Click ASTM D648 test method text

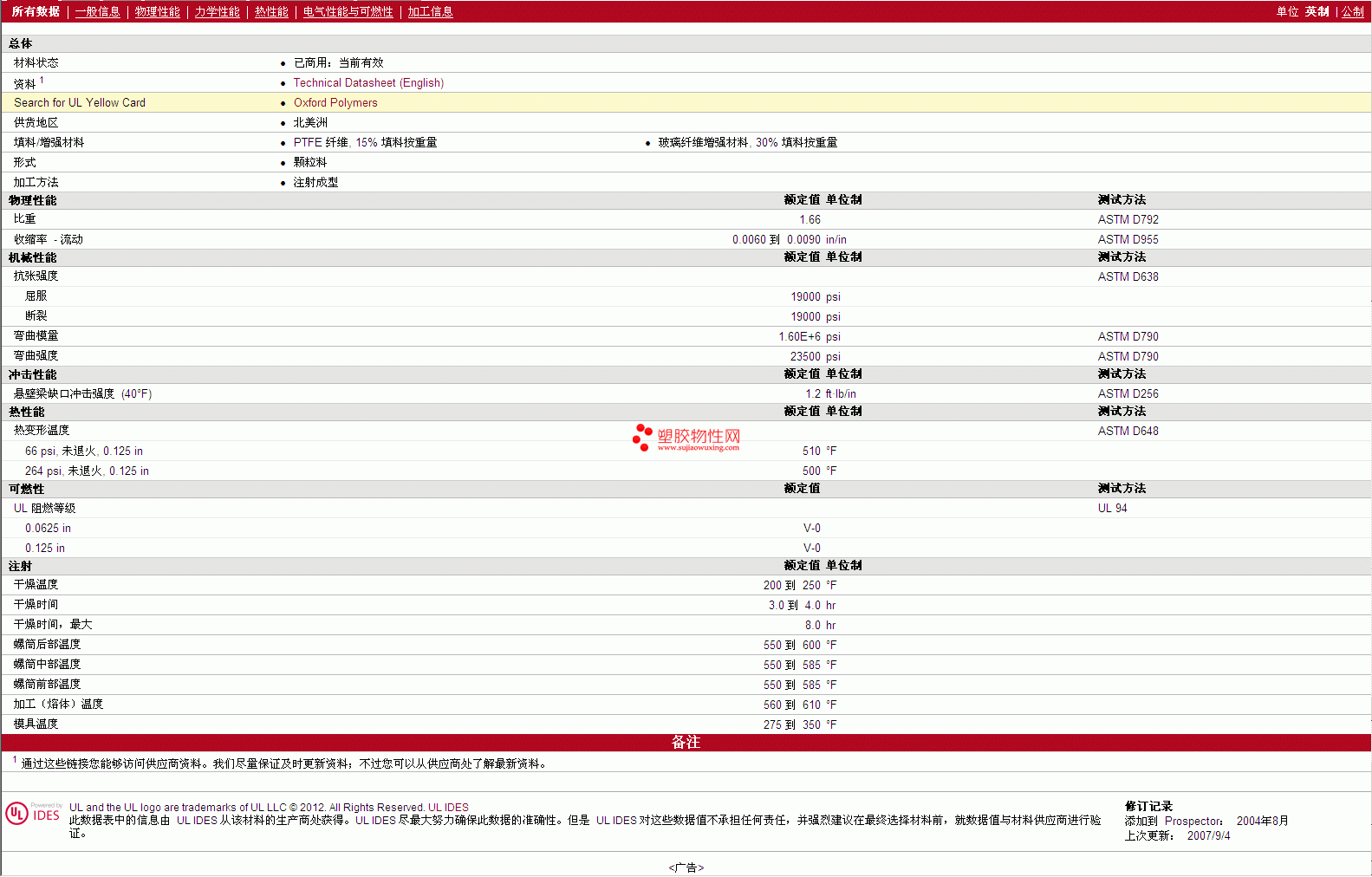coord(1128,432)
